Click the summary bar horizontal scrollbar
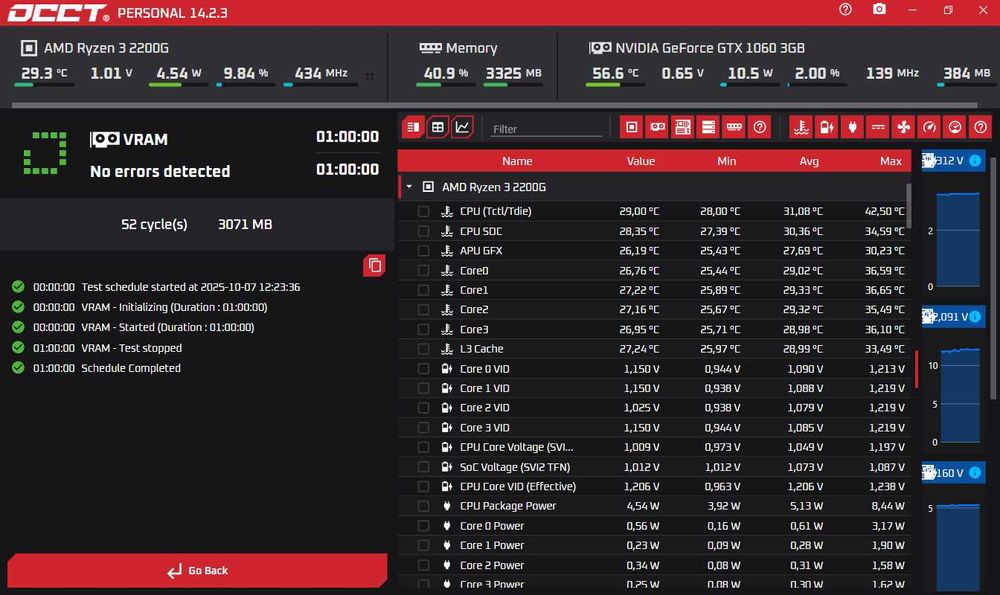Screen dimensions: 1000x595 click(x=494, y=105)
